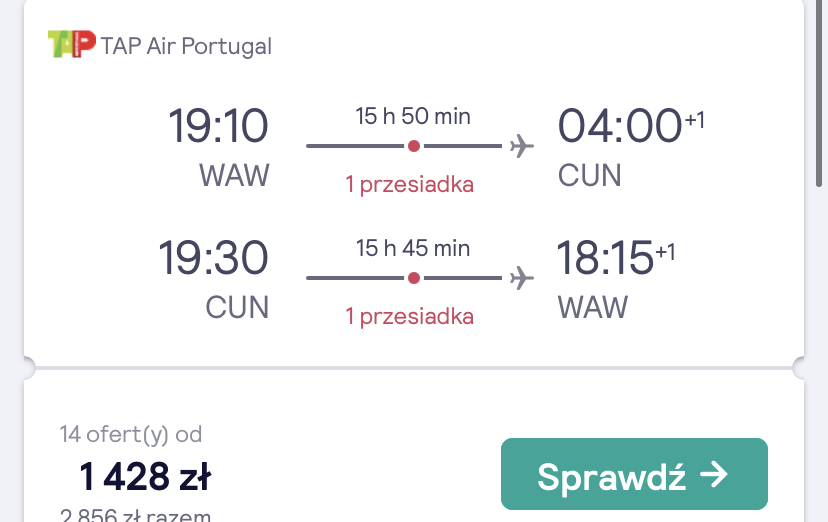Click the 15 h 45 min duration label
This screenshot has width=828, height=522.
click(413, 248)
